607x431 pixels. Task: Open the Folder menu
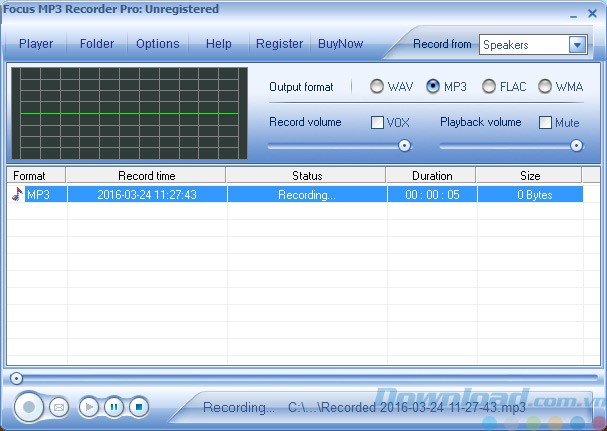click(x=97, y=44)
